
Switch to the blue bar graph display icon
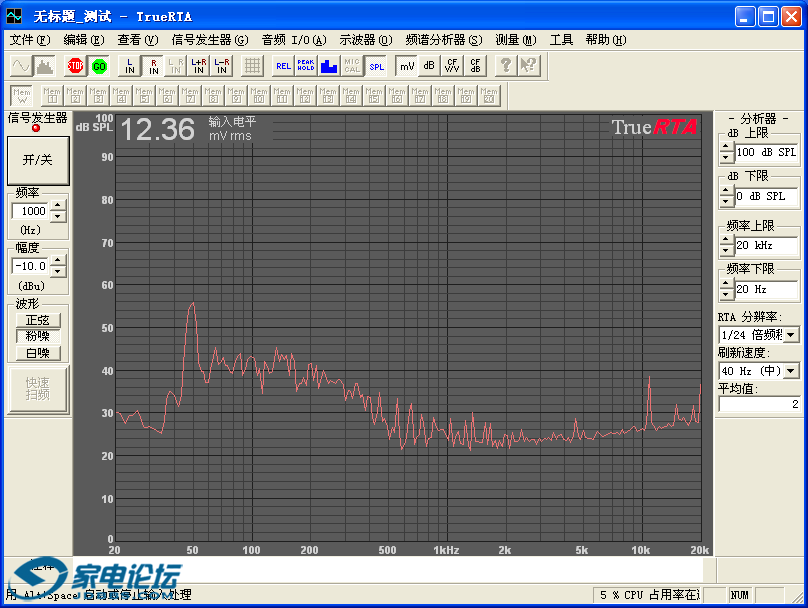329,66
